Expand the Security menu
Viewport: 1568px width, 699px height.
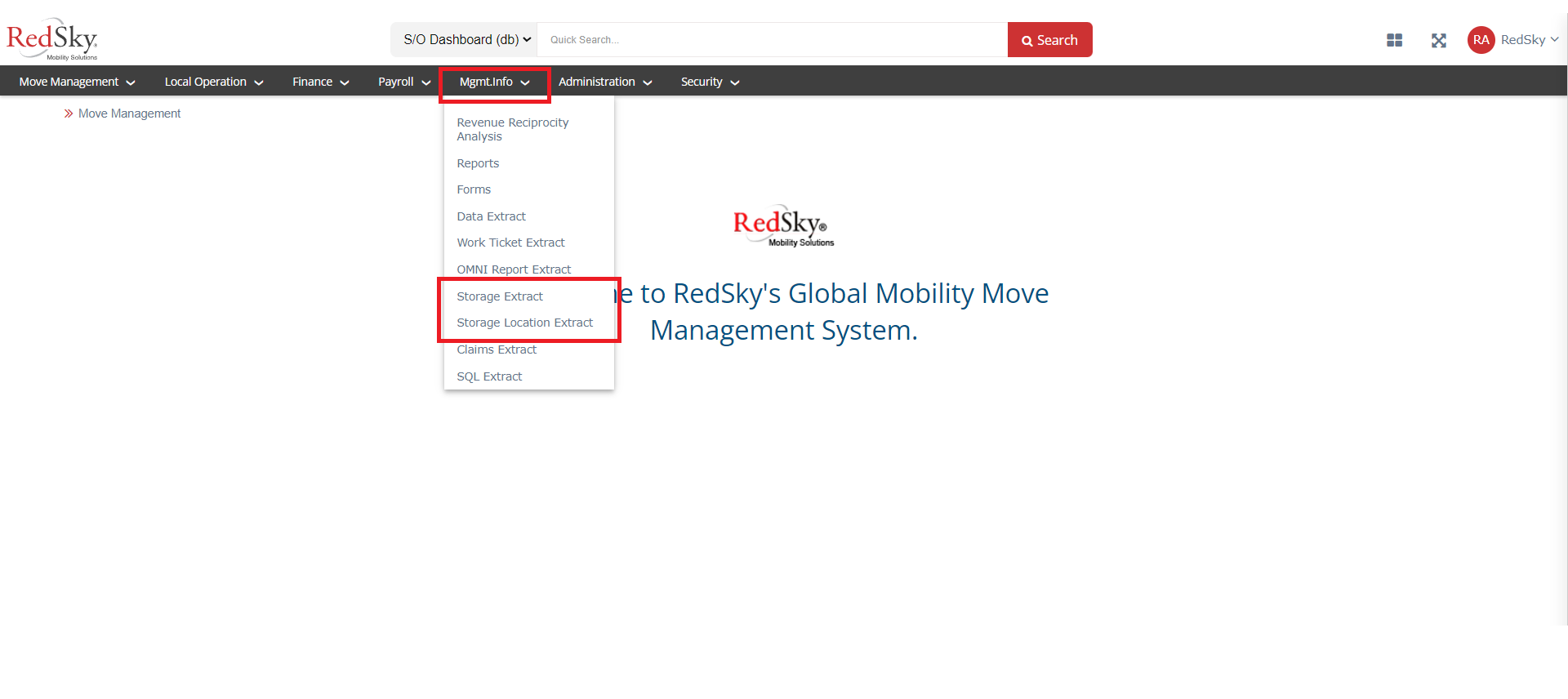(710, 82)
